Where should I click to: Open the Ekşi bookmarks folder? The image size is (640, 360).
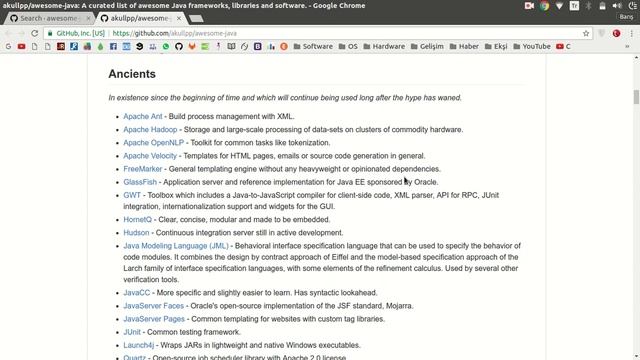tap(496, 47)
